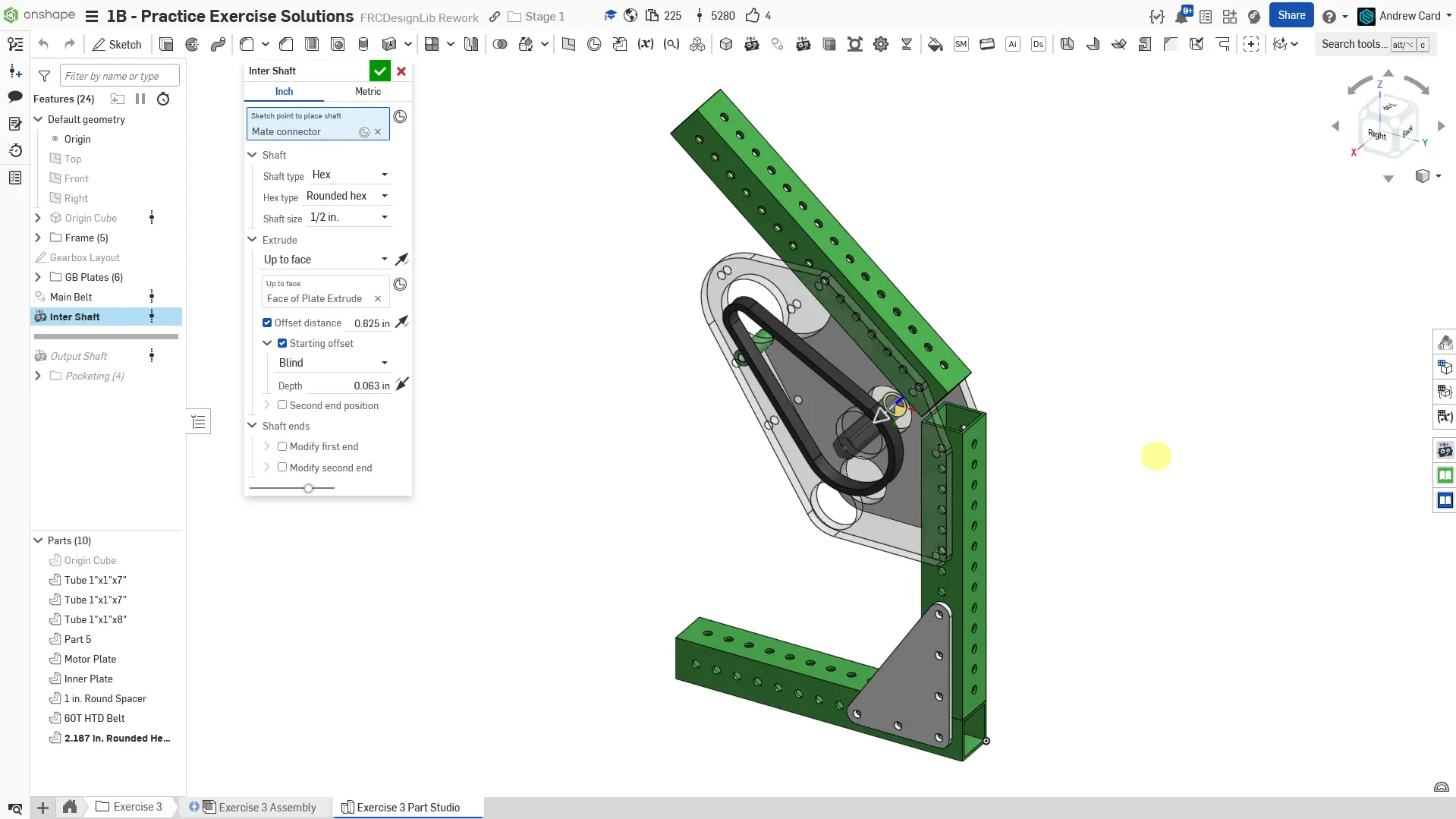Screen dimensions: 1456x819
Task: Cancel the Inter Shaft dialog with red X
Action: coord(401,71)
